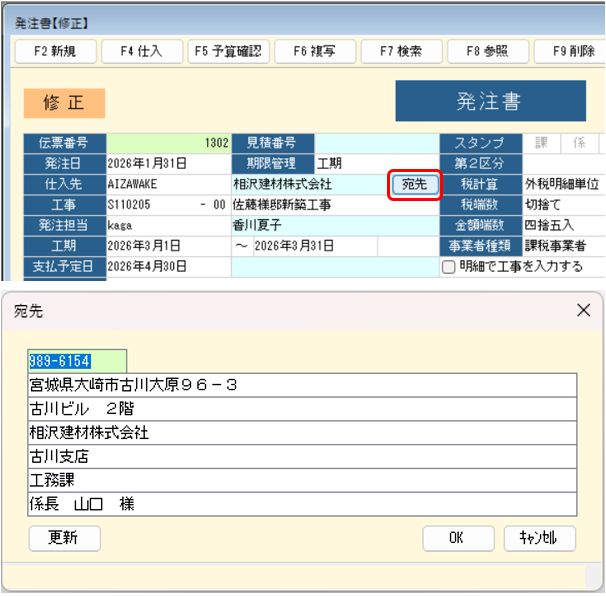Open F7 検索 search
606x596 pixels.
click(x=401, y=51)
